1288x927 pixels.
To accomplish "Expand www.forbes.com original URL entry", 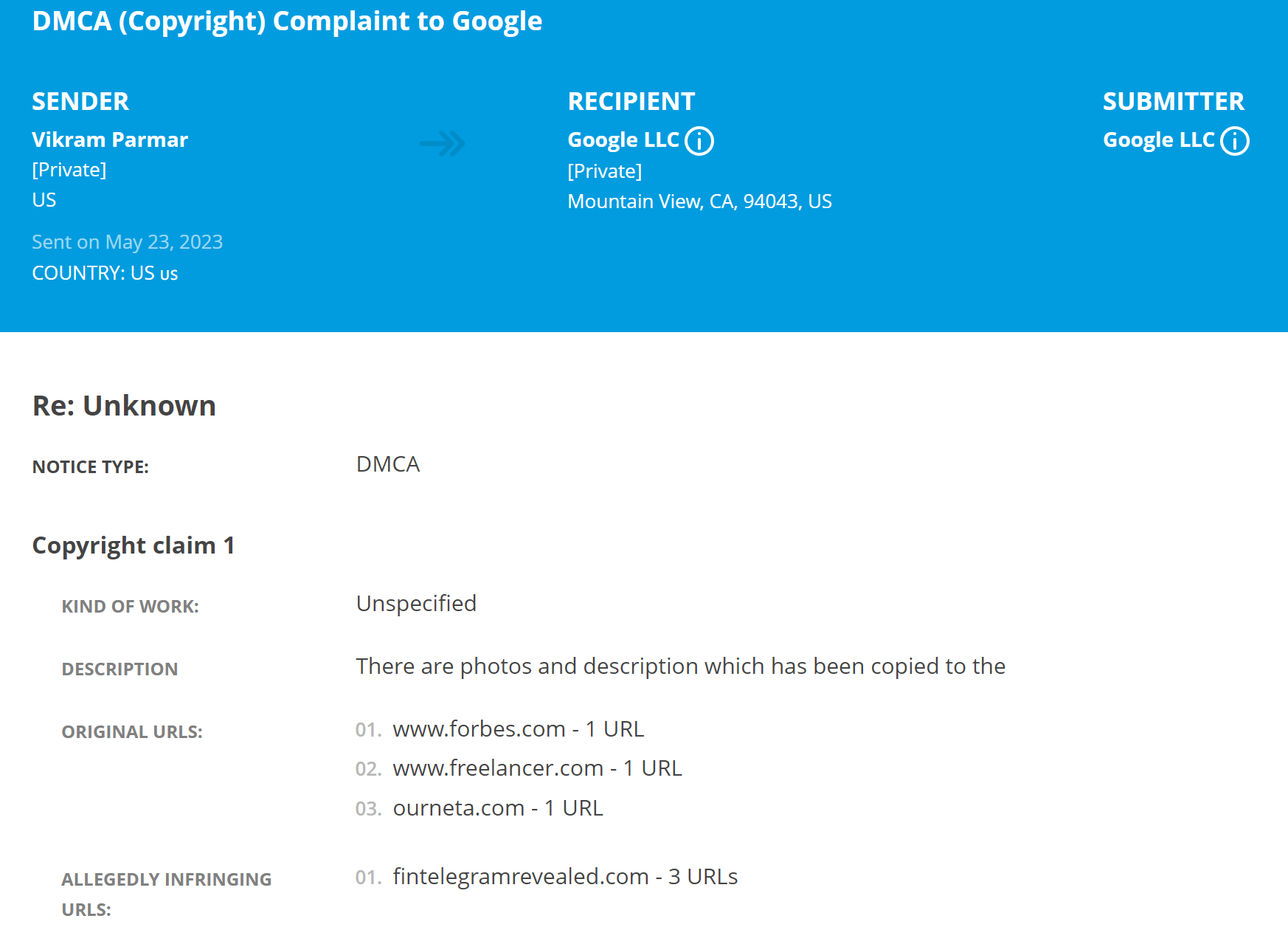I will tap(518, 729).
